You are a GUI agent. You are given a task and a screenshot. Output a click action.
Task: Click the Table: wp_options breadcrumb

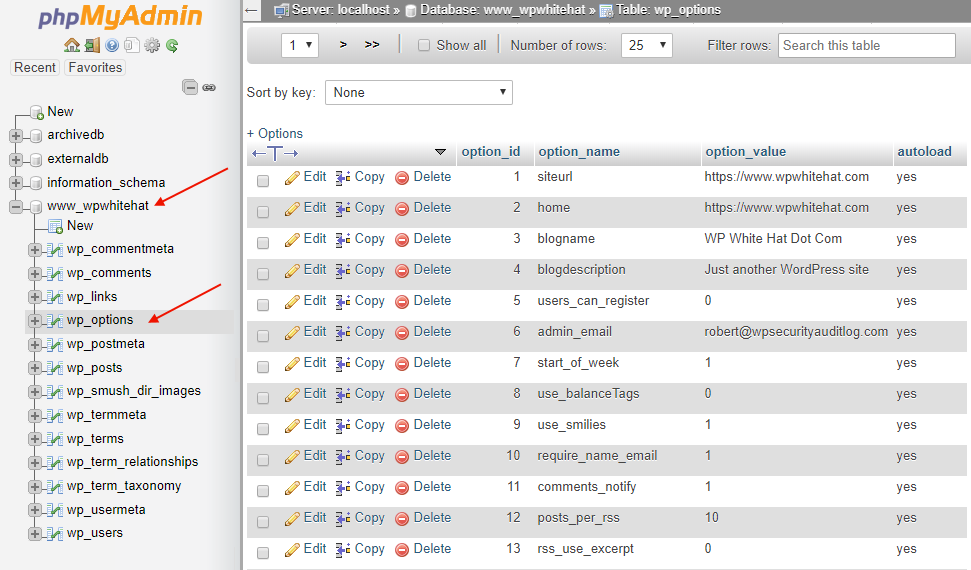668,10
